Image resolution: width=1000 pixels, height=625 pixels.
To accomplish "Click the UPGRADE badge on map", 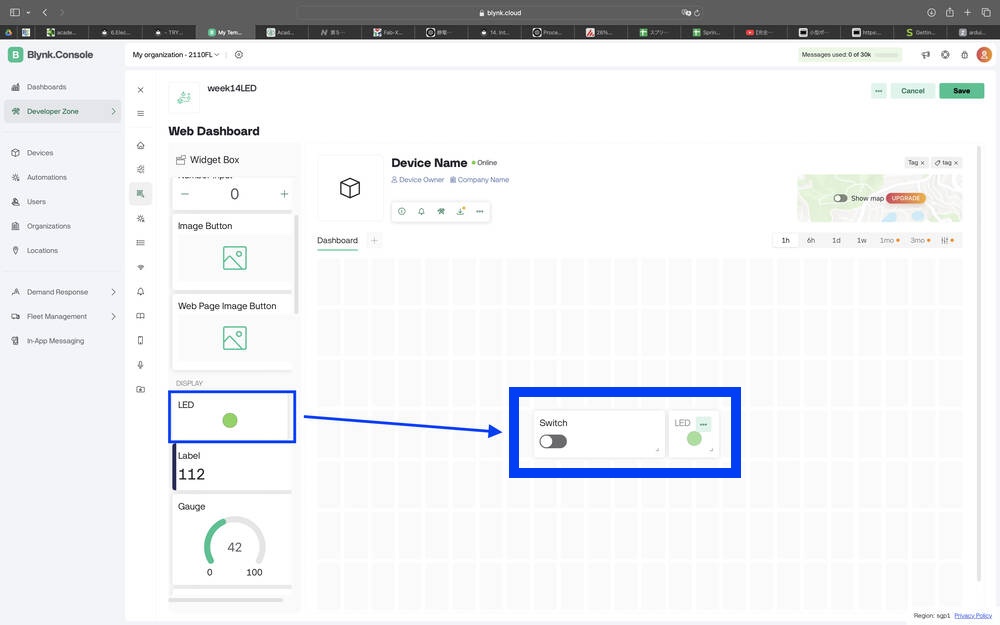I will pyautogui.click(x=905, y=198).
